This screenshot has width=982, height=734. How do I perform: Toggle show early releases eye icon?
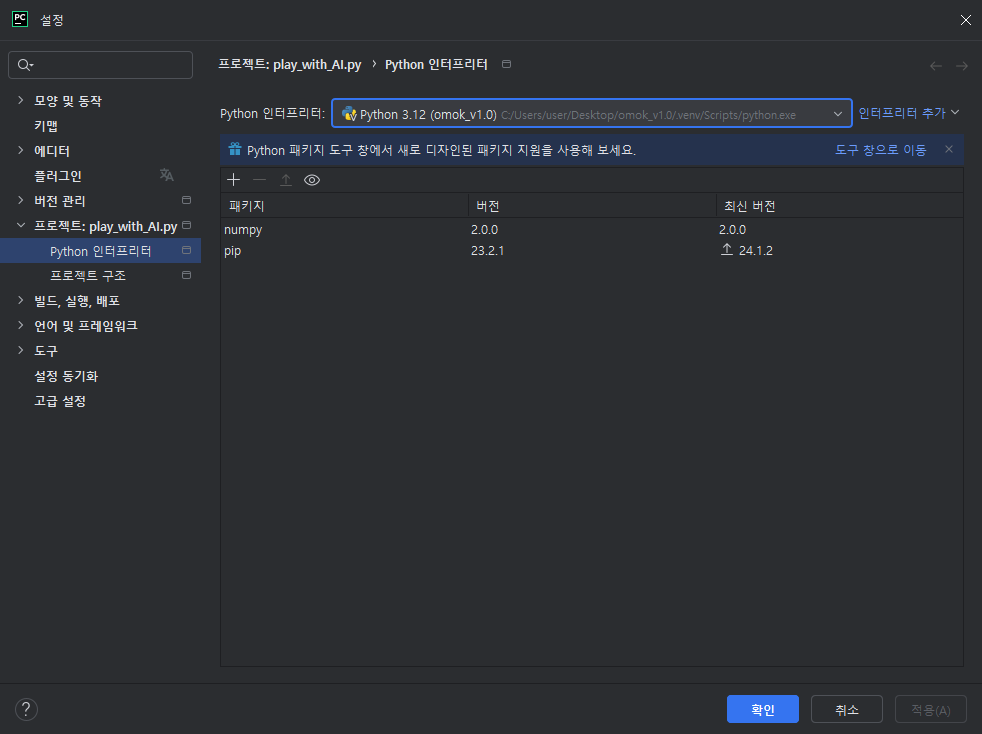tap(312, 180)
